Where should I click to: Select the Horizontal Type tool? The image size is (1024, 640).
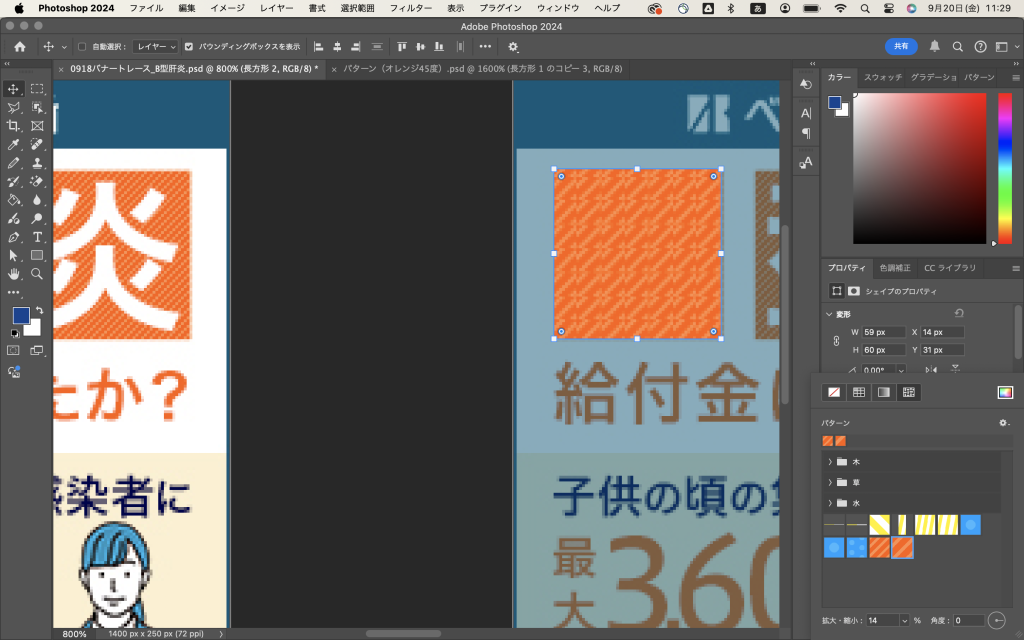click(x=37, y=237)
